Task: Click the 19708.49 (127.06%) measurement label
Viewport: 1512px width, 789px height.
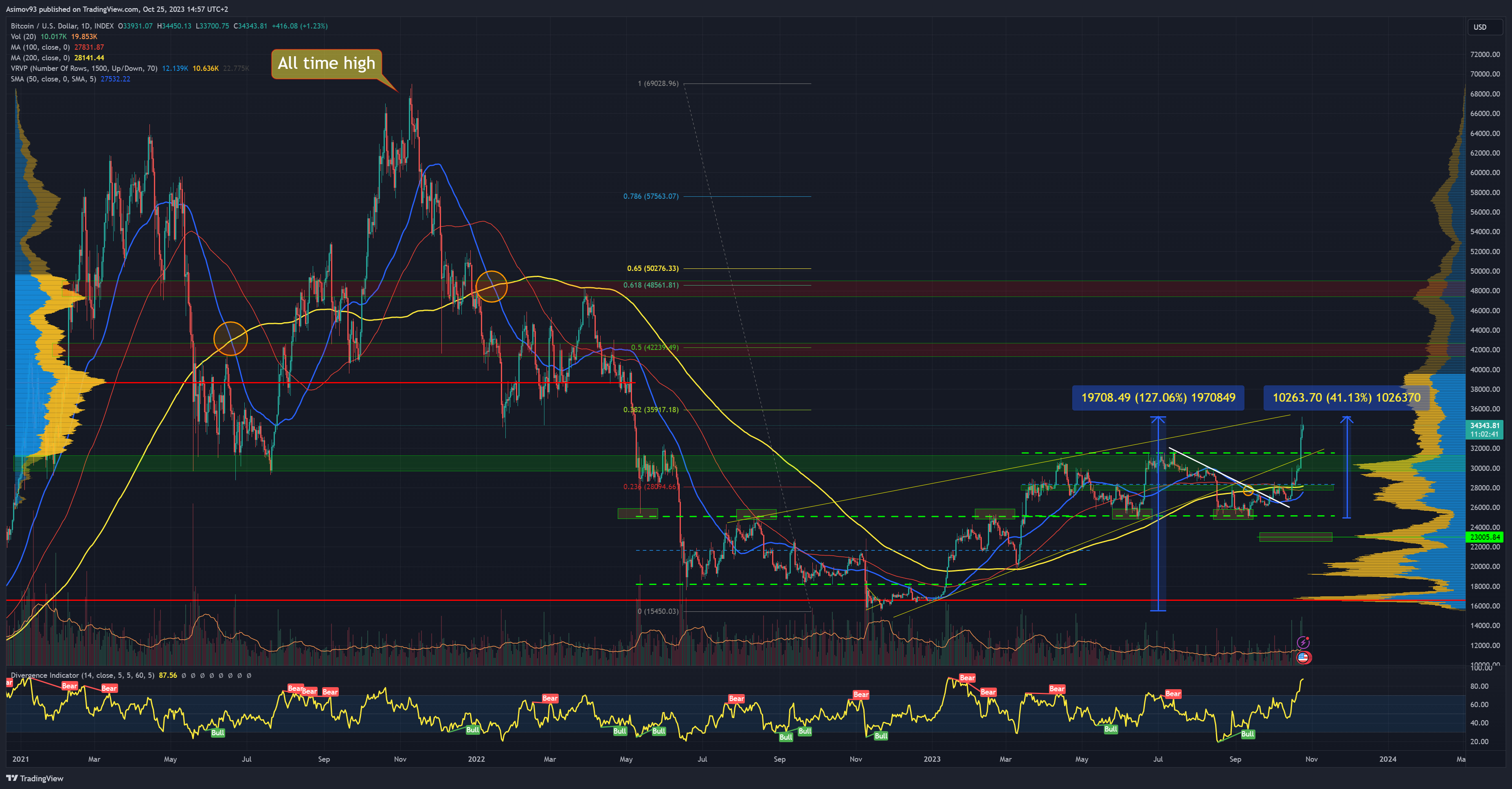Action: pos(1157,398)
